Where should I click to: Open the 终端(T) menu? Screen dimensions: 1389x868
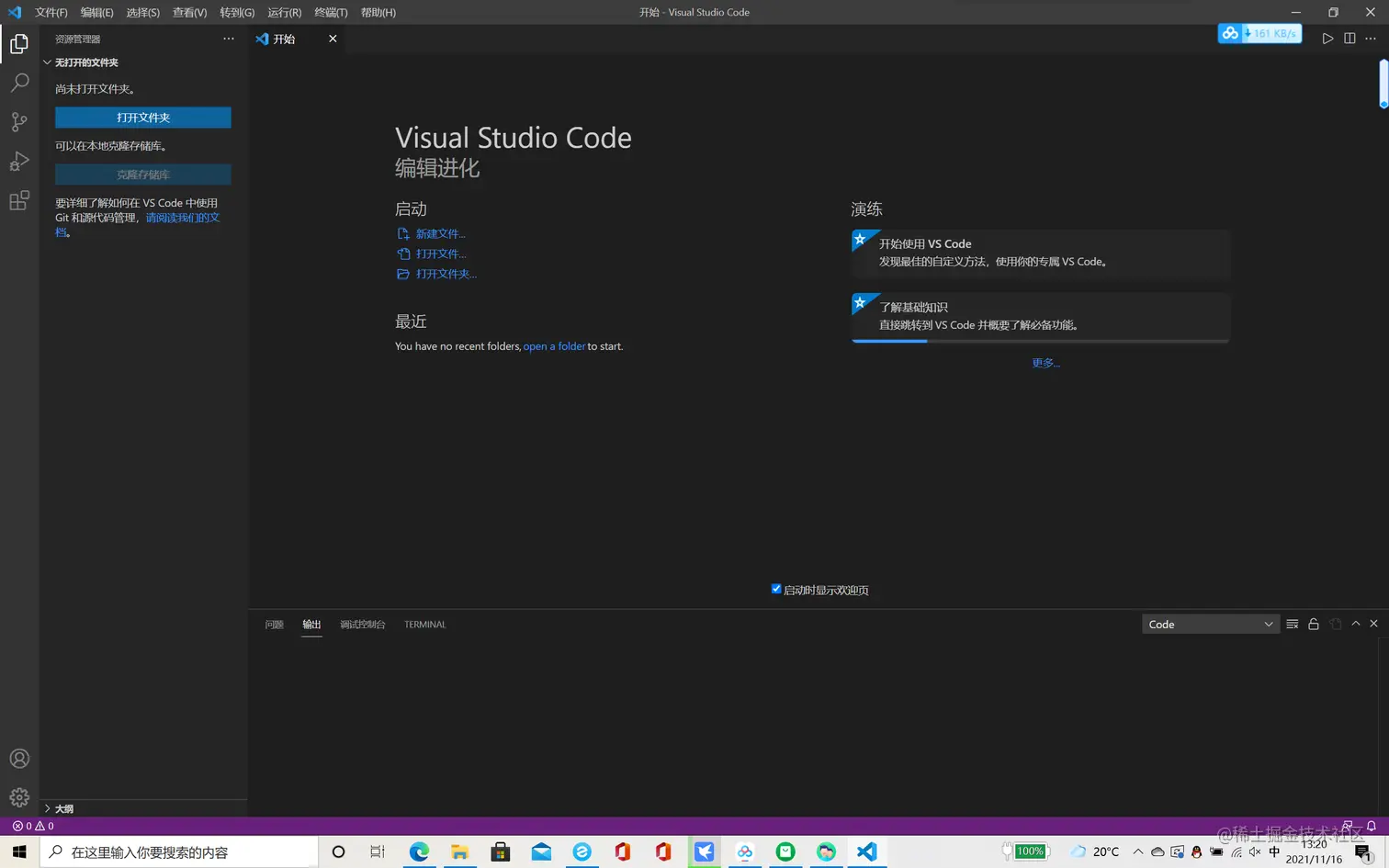[331, 12]
